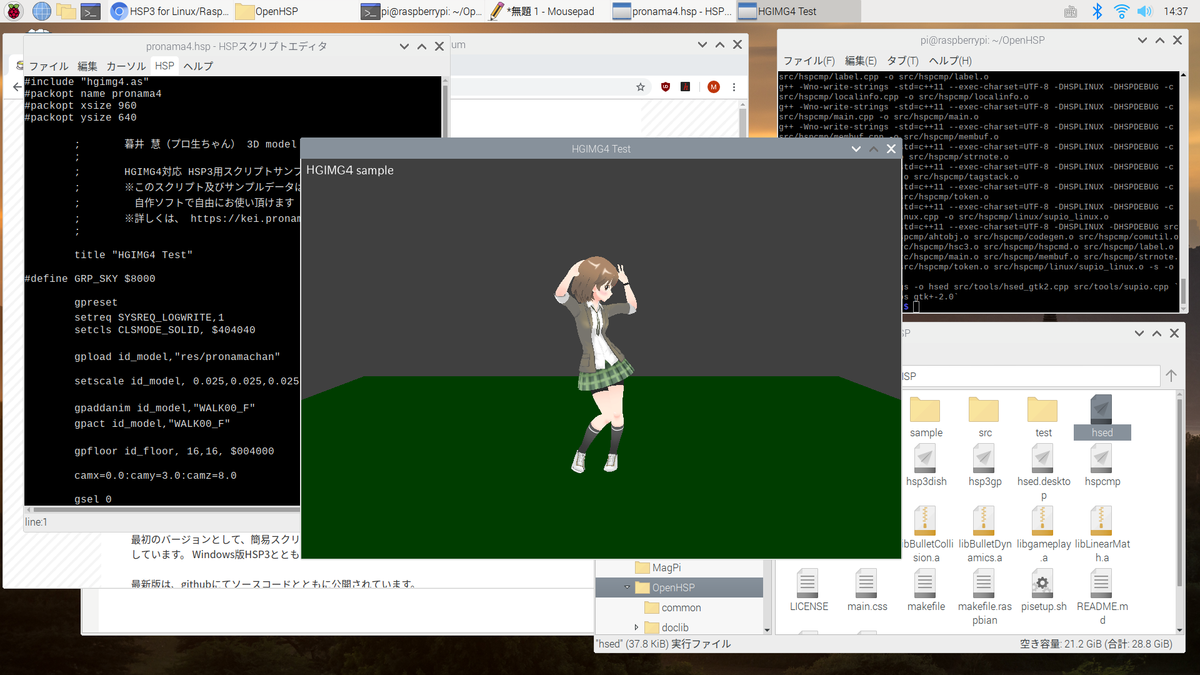
Task: Switch to the pronama4.hsp taskbar item
Action: point(671,12)
